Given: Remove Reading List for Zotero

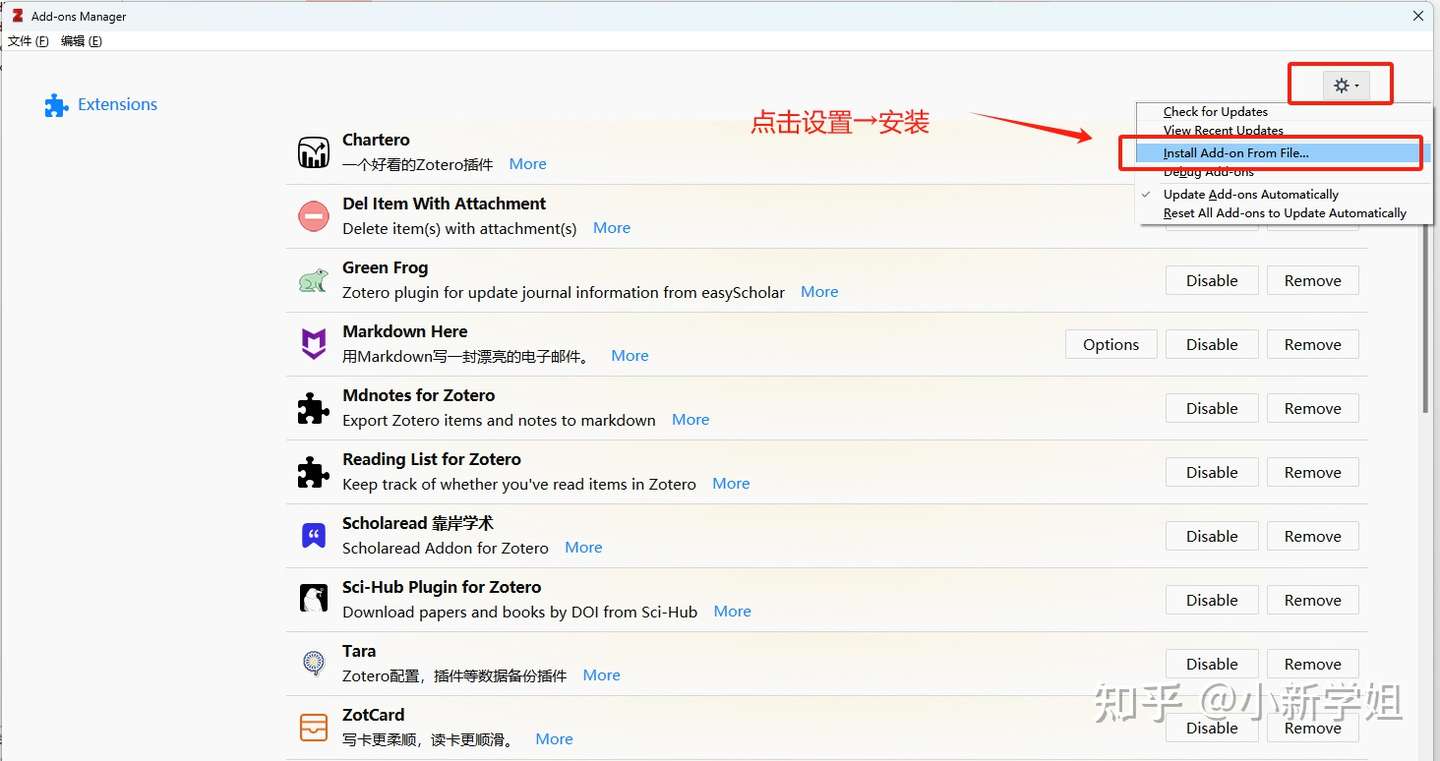Looking at the screenshot, I should [x=1313, y=472].
